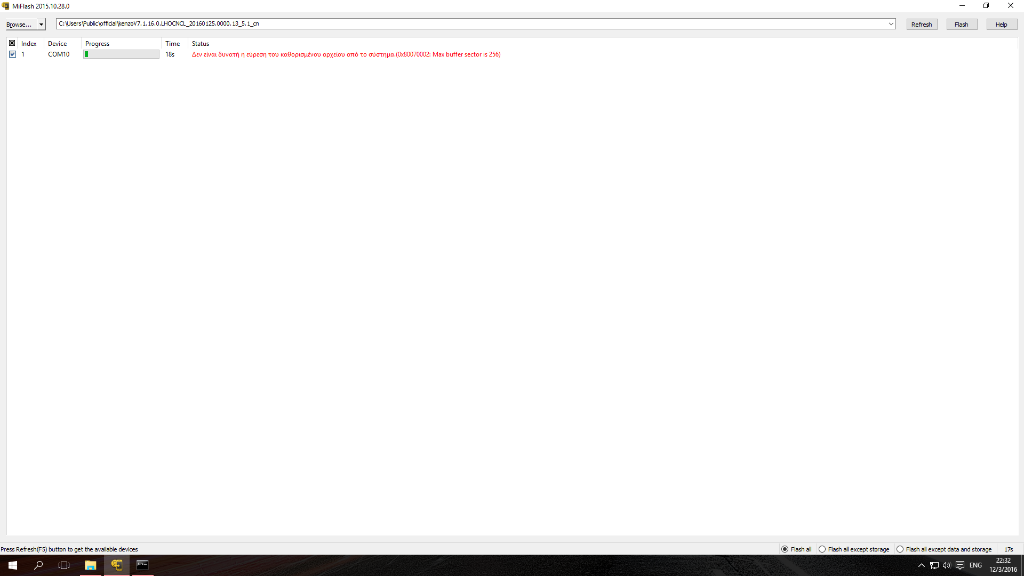Image resolution: width=1024 pixels, height=576 pixels.
Task: Open the command prompt taskbar icon
Action: tap(142, 566)
